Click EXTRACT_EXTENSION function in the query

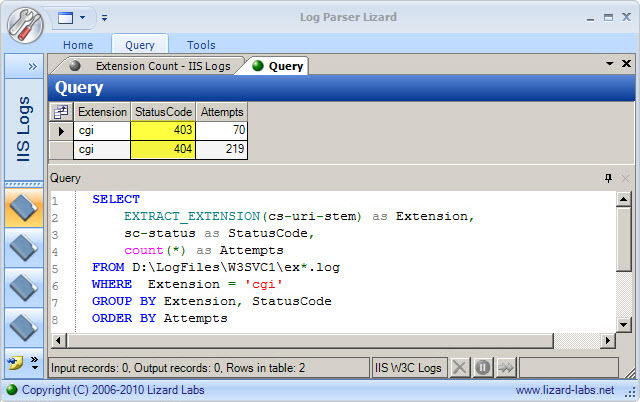click(192, 217)
